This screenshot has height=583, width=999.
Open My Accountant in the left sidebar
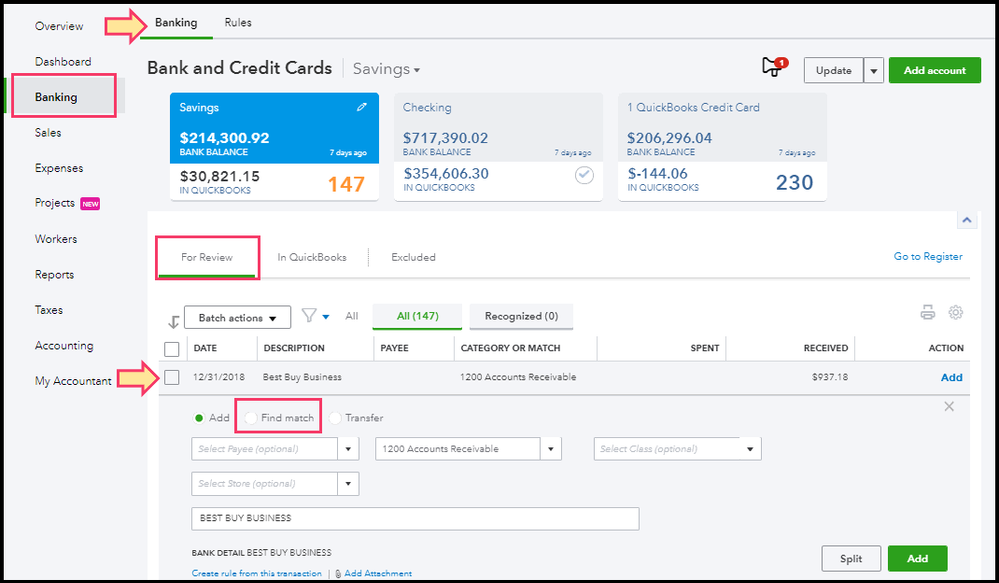73,381
